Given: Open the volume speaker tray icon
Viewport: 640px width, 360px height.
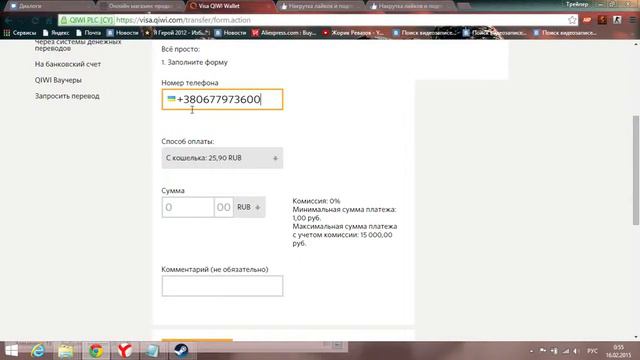Looking at the screenshot, I should click(x=576, y=351).
